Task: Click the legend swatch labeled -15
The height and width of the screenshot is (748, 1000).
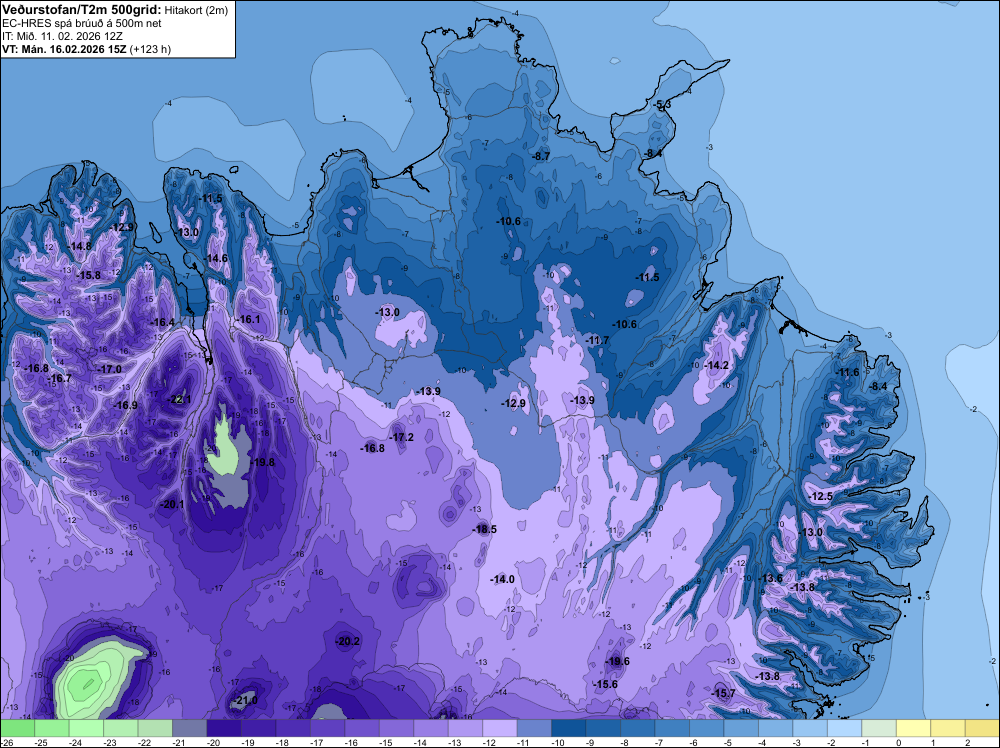Action: [396, 728]
